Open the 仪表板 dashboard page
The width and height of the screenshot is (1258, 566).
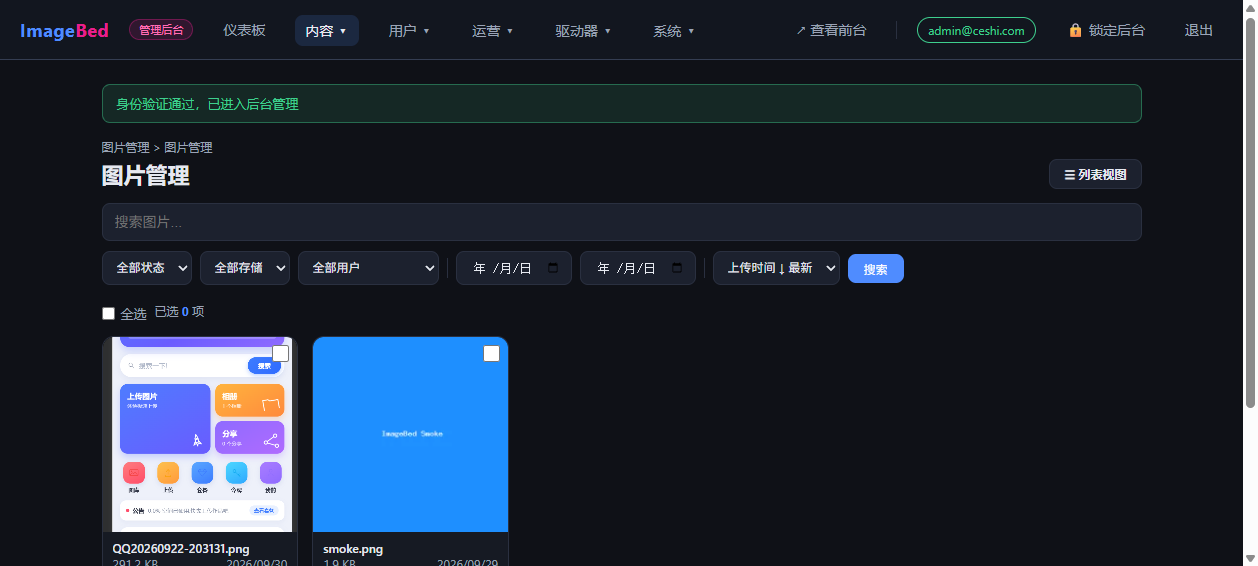click(x=244, y=31)
